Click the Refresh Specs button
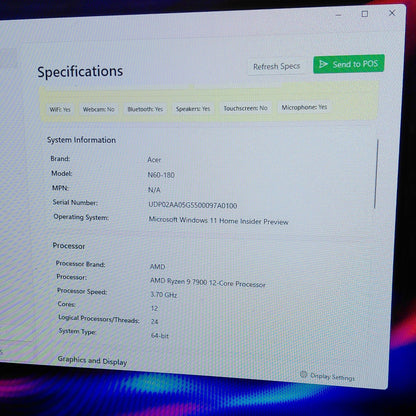Viewport: 416px width, 416px height. pos(276,66)
